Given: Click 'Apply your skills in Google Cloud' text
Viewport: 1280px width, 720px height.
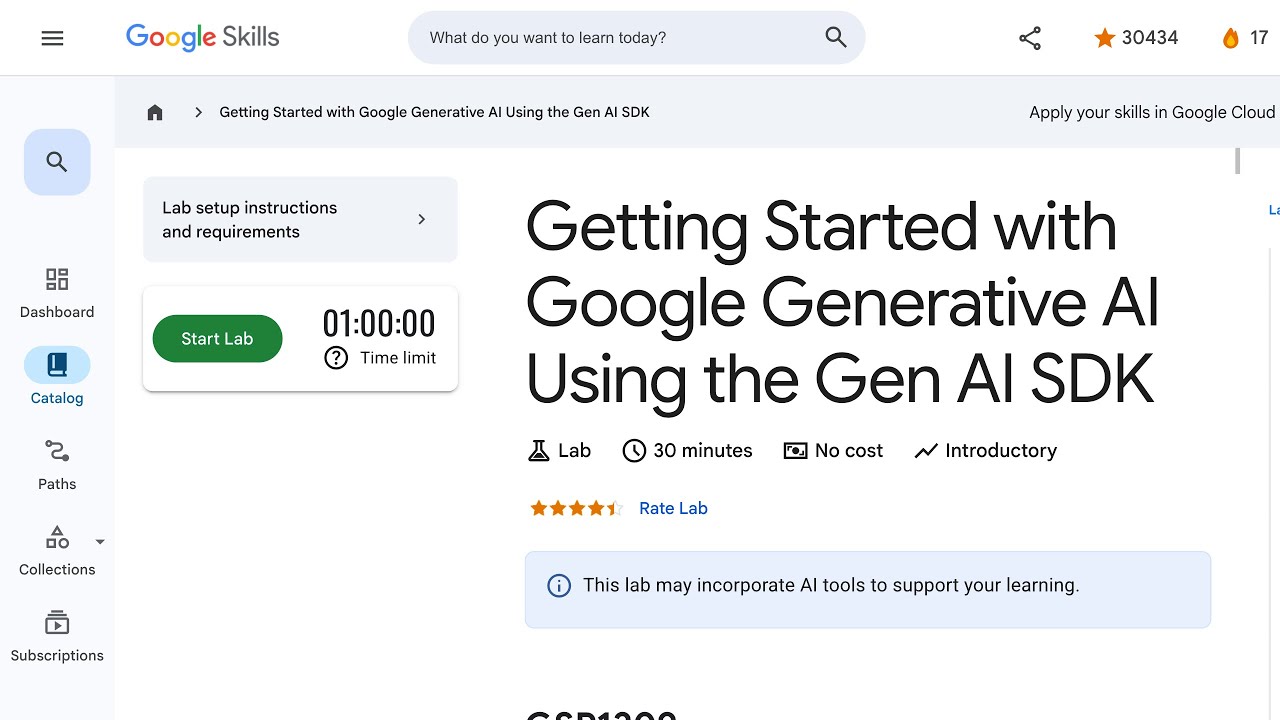Looking at the screenshot, I should 1152,112.
